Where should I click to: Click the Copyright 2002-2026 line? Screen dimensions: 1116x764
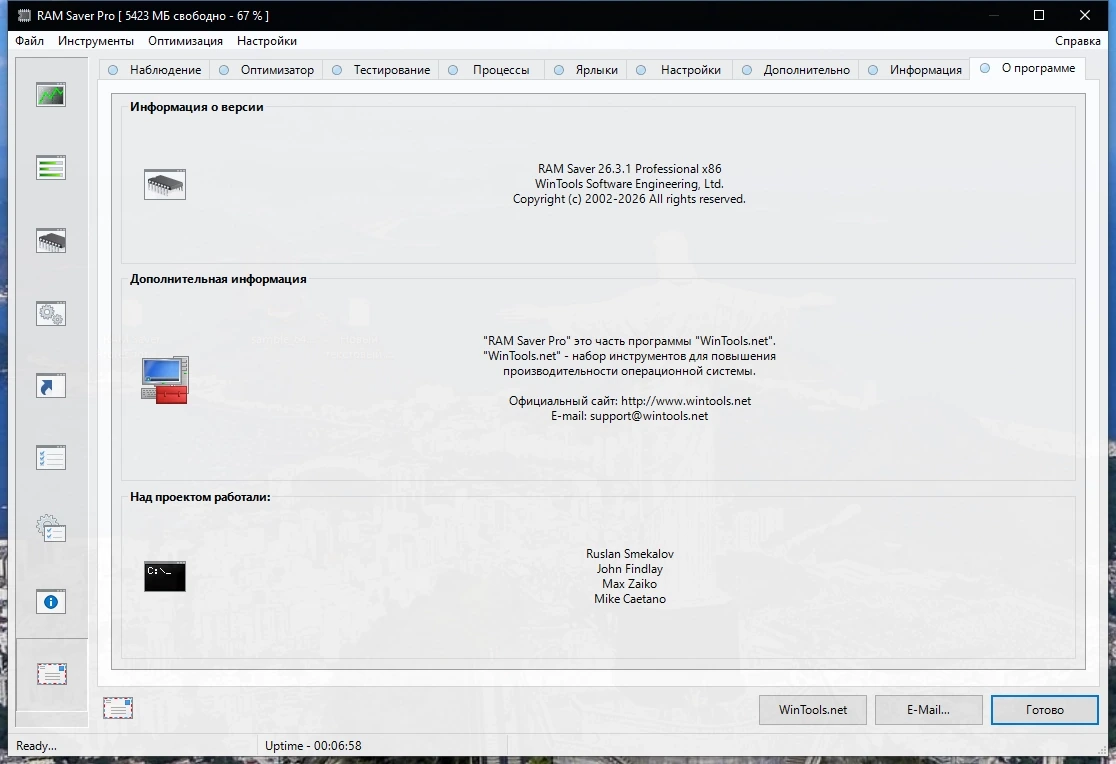point(629,199)
